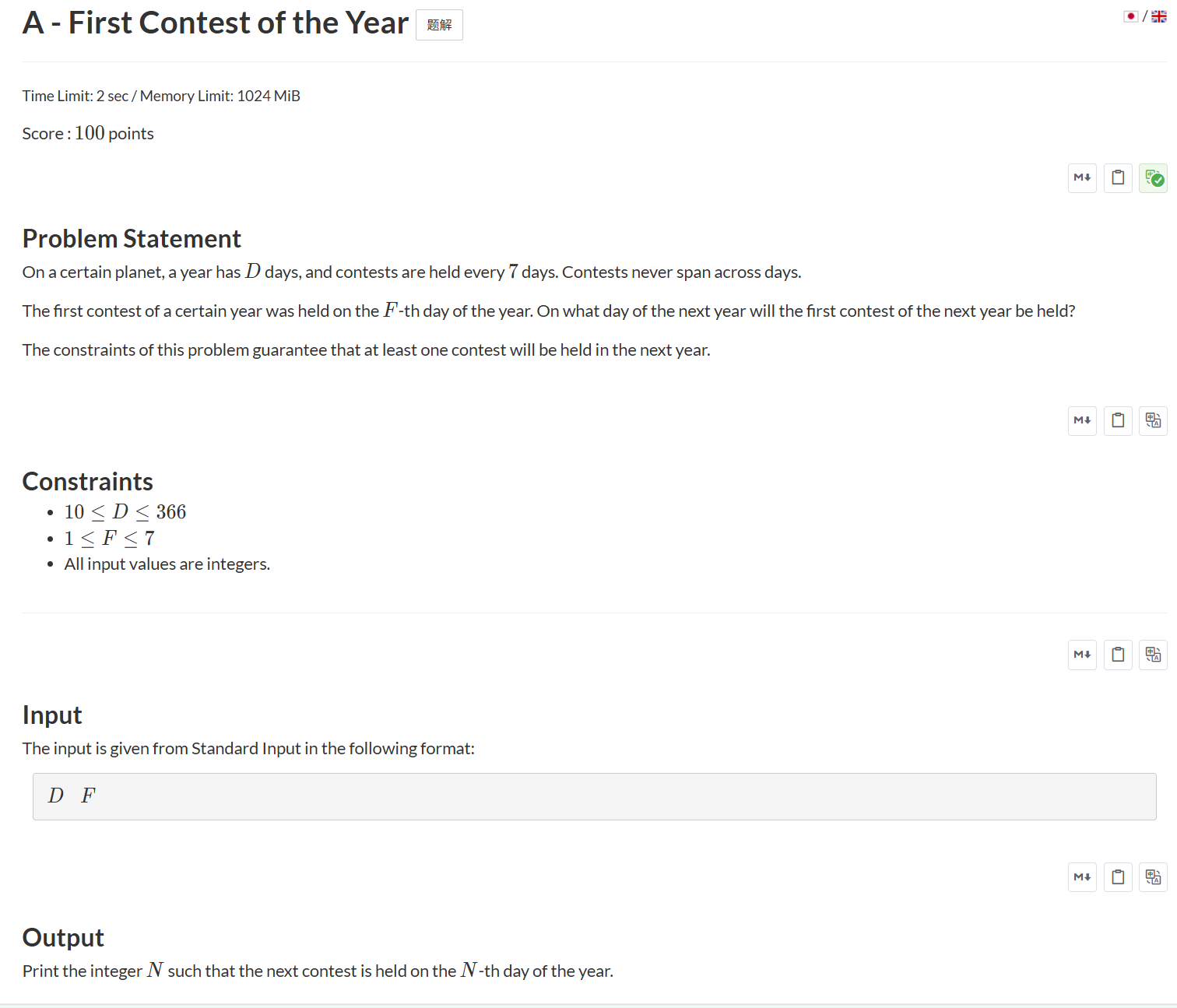The height and width of the screenshot is (1008, 1177).
Task: Toggle the translate icon above Constraints heading
Action: click(x=1153, y=420)
